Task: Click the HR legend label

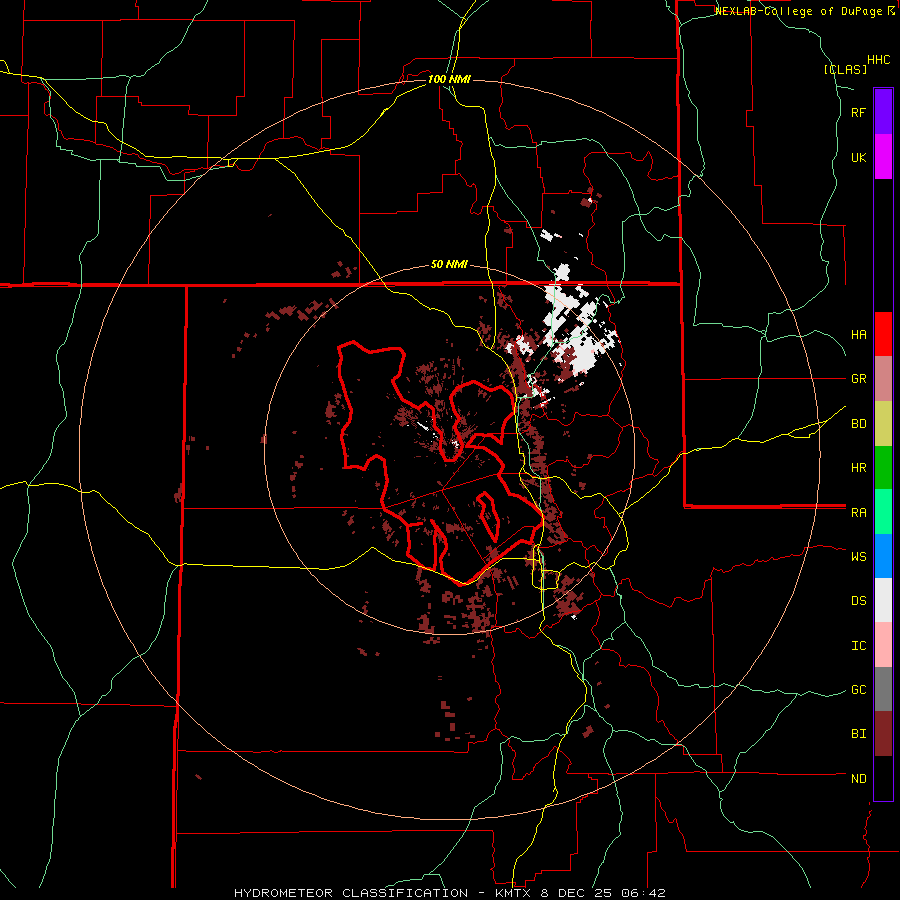Action: (x=859, y=468)
